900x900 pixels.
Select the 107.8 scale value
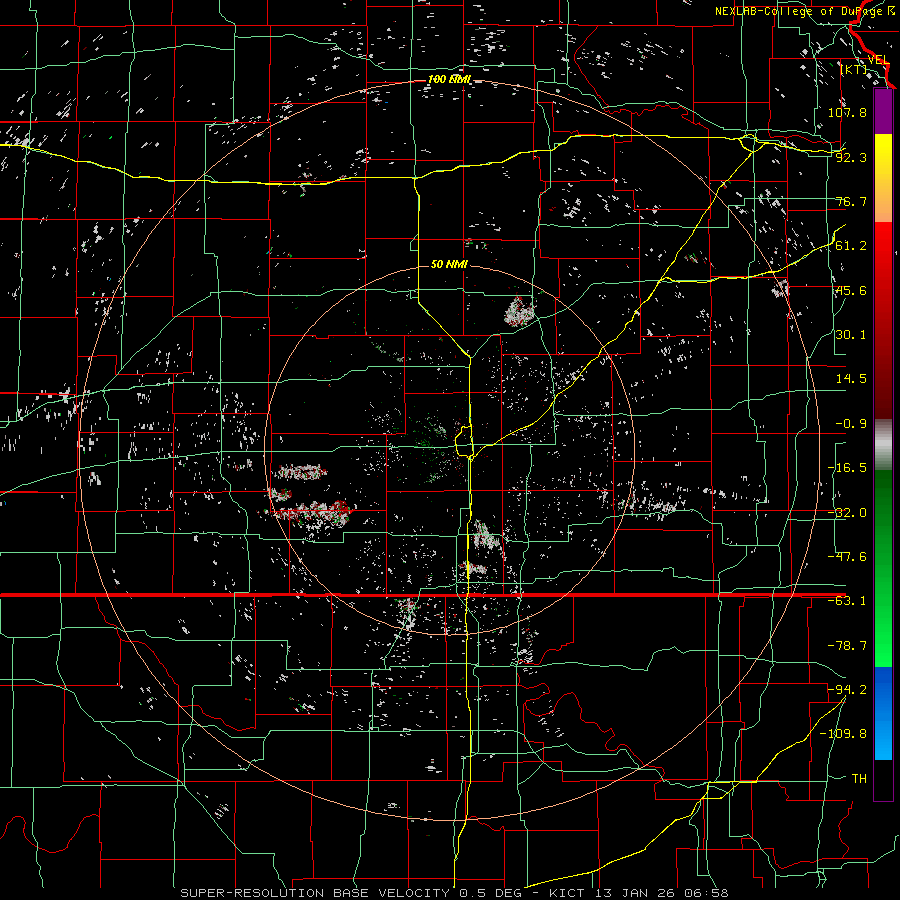pos(847,112)
